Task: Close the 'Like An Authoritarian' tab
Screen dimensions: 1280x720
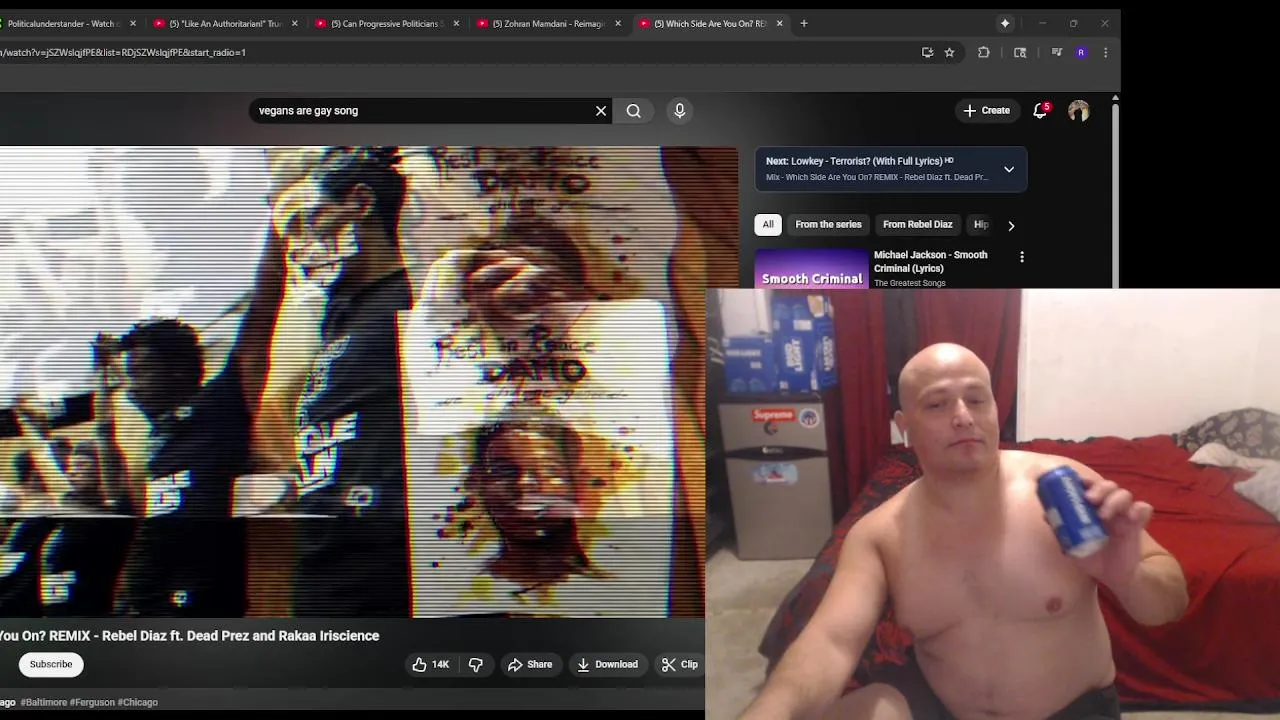Action: [x=294, y=23]
